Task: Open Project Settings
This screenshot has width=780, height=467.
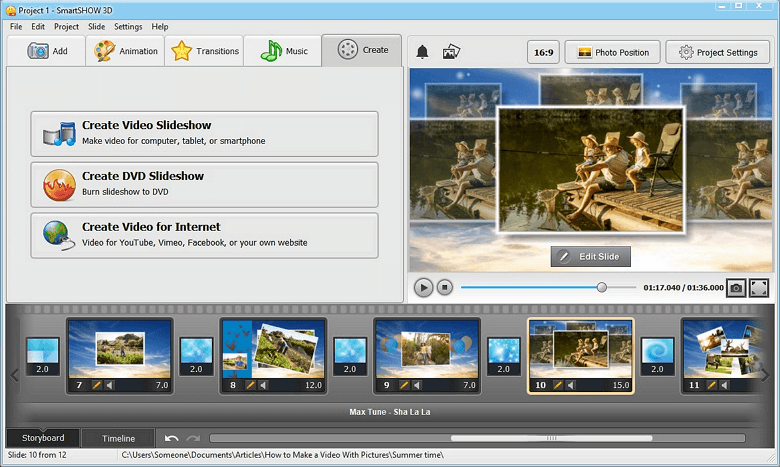Action: [x=718, y=52]
